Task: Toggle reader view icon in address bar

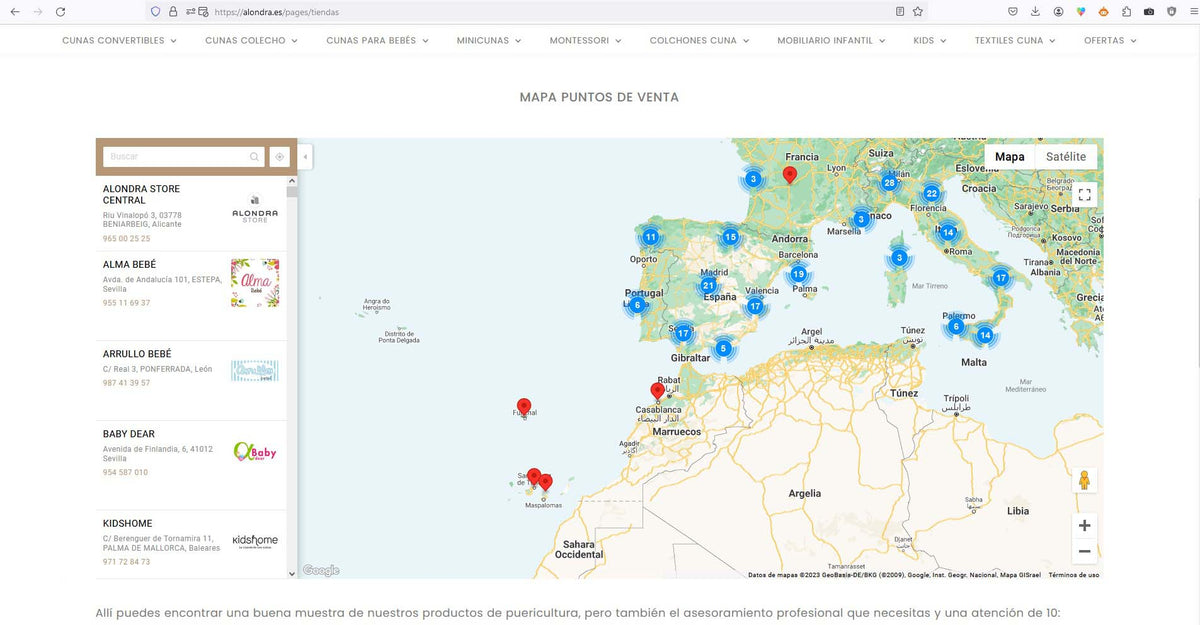Action: (900, 11)
